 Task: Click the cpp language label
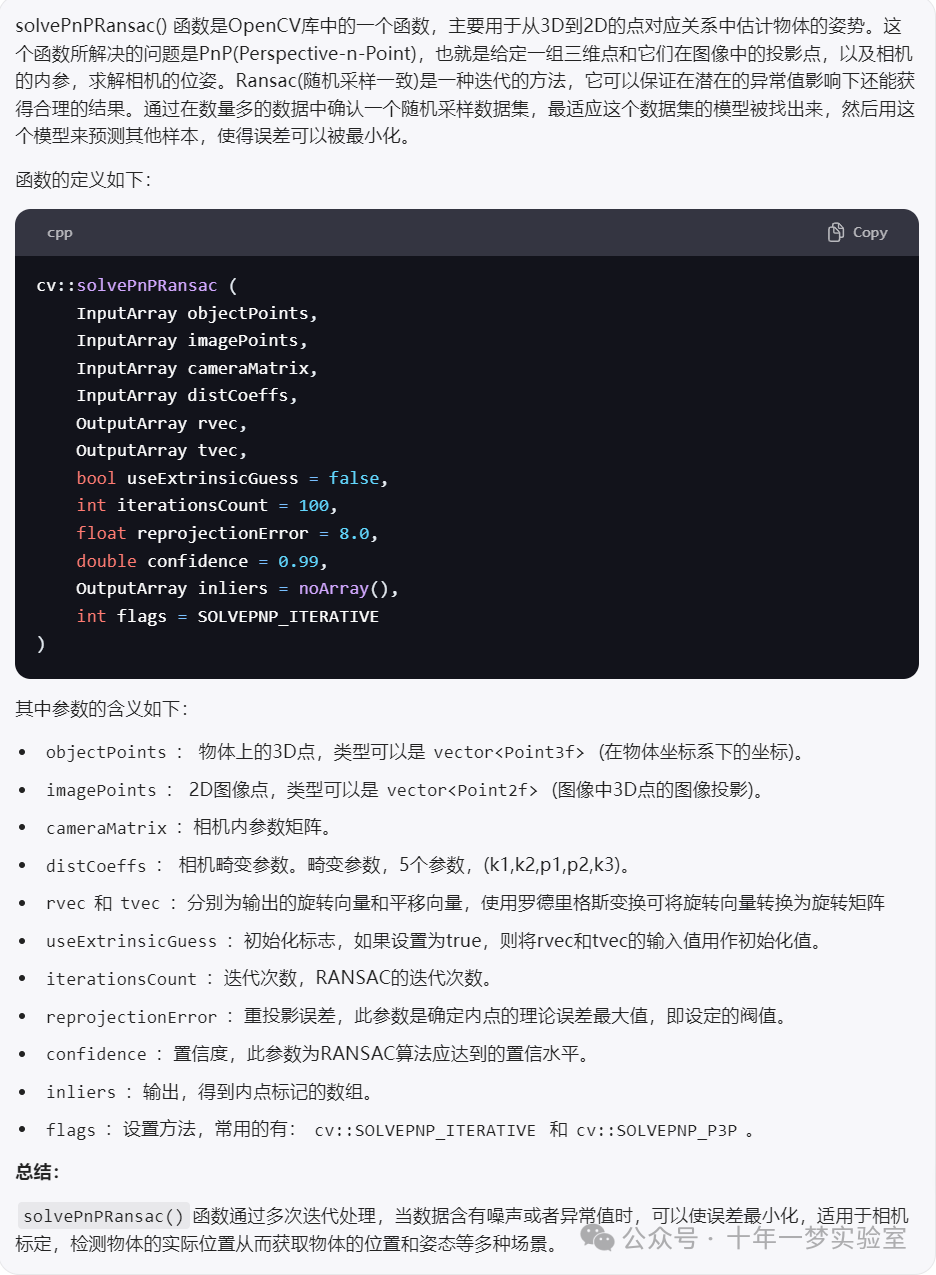pyautogui.click(x=60, y=232)
